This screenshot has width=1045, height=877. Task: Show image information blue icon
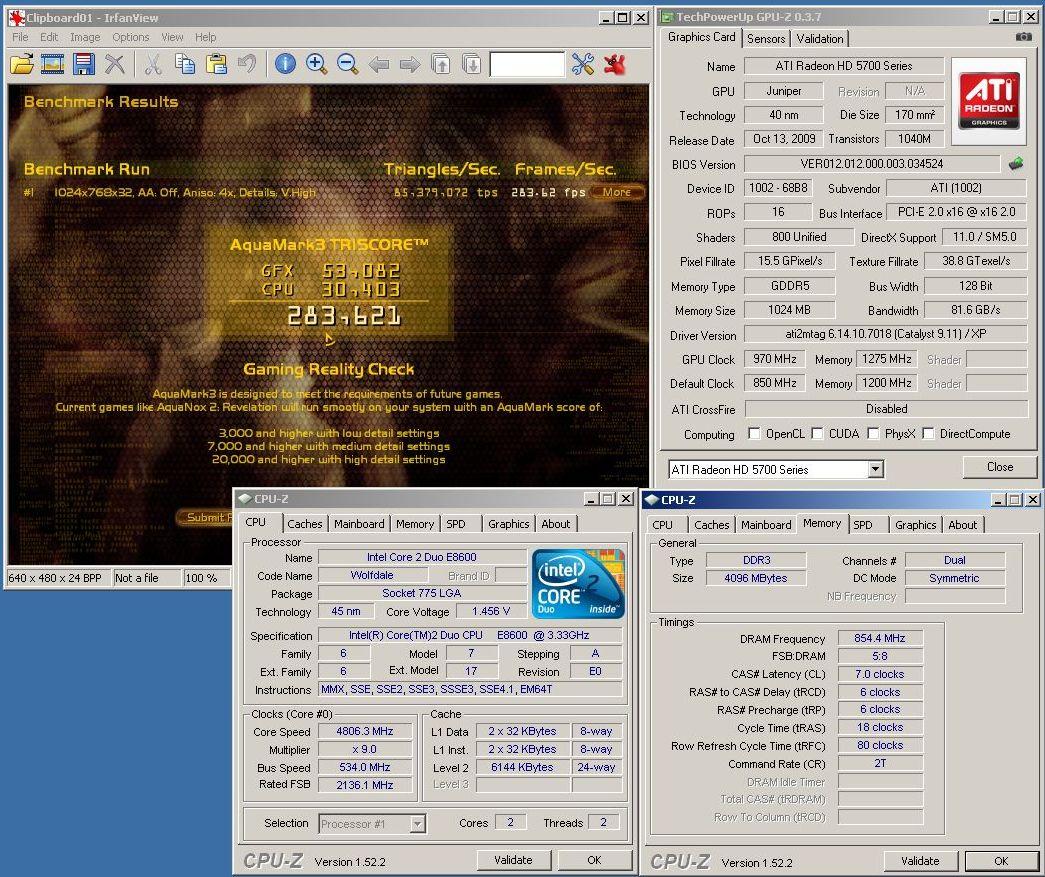coord(285,65)
